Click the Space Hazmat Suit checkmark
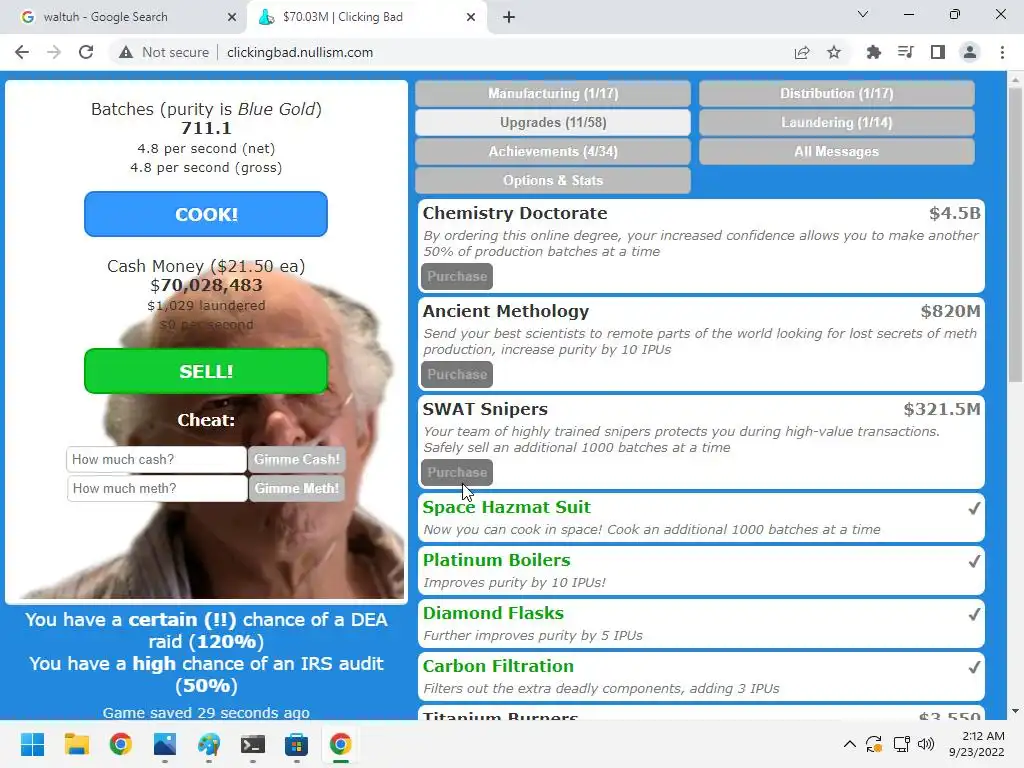1024x768 pixels. 974,508
